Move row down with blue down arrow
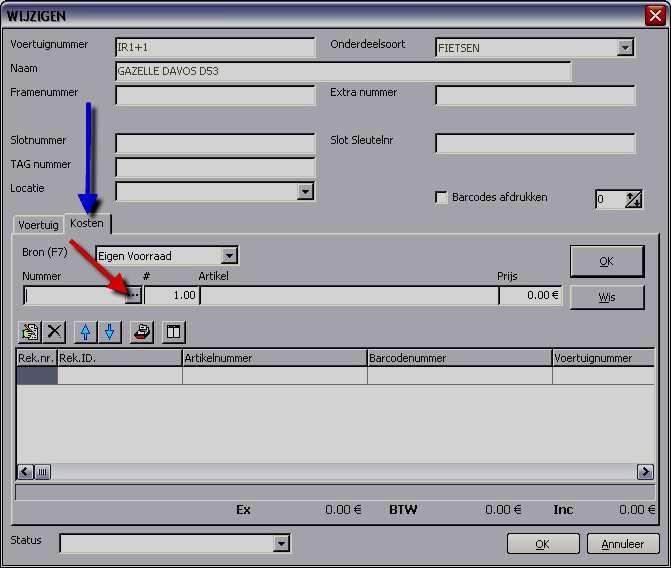 point(110,332)
